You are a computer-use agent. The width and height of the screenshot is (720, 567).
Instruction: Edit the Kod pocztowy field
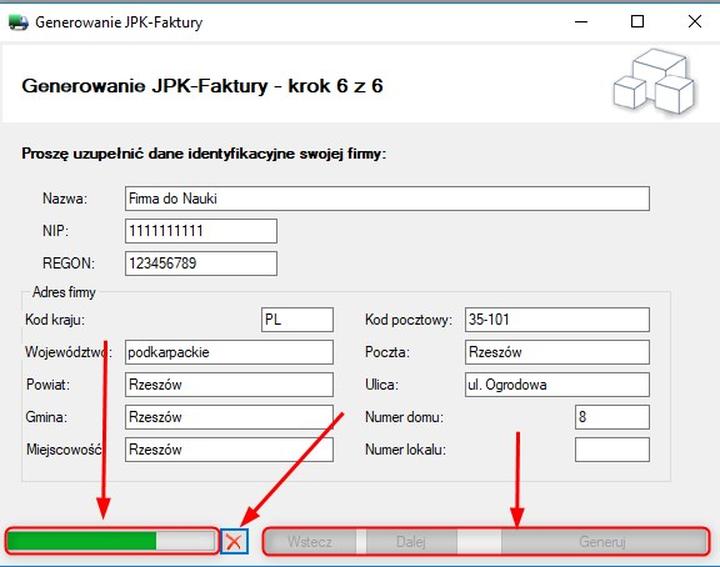point(556,320)
